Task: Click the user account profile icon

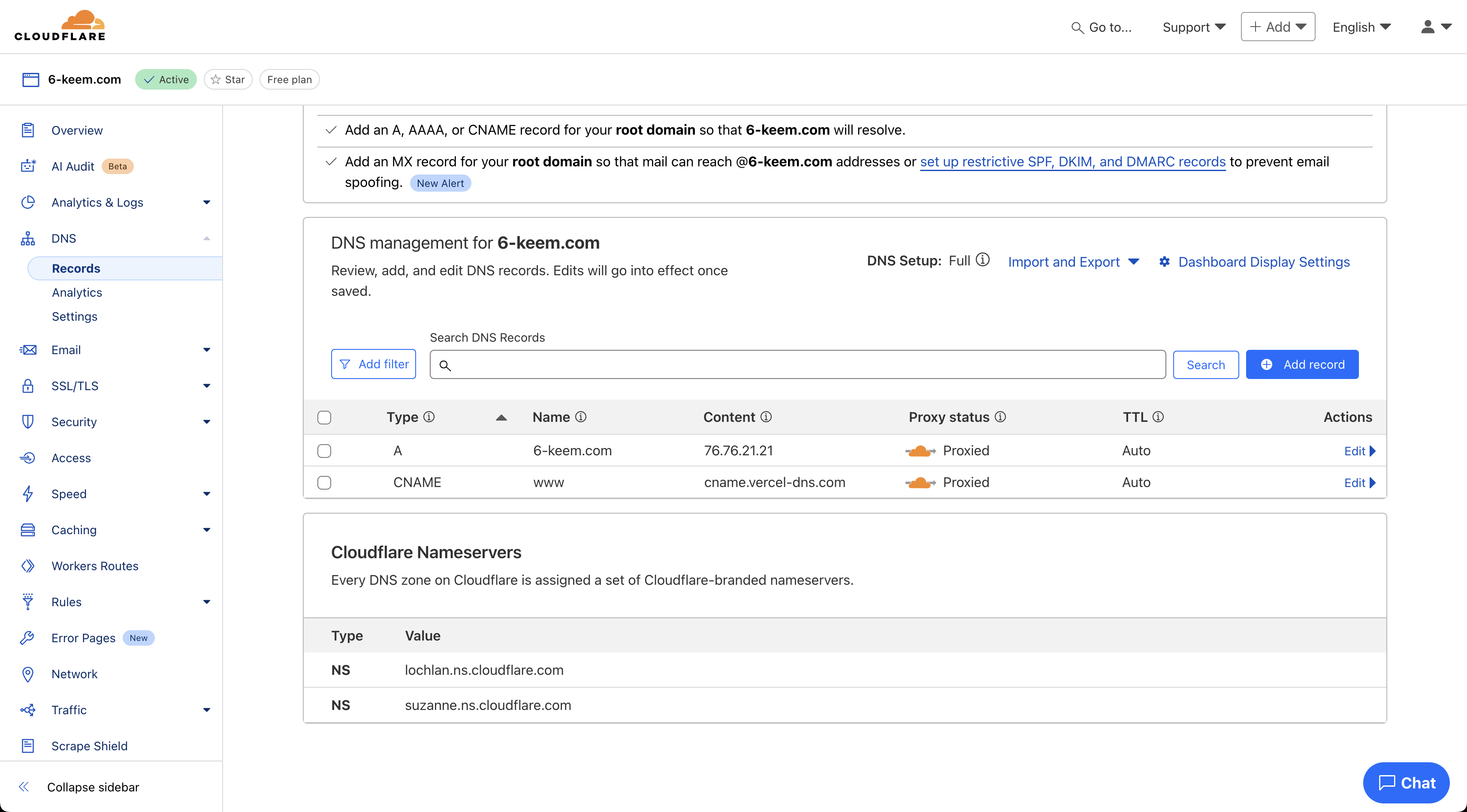Action: point(1428,27)
